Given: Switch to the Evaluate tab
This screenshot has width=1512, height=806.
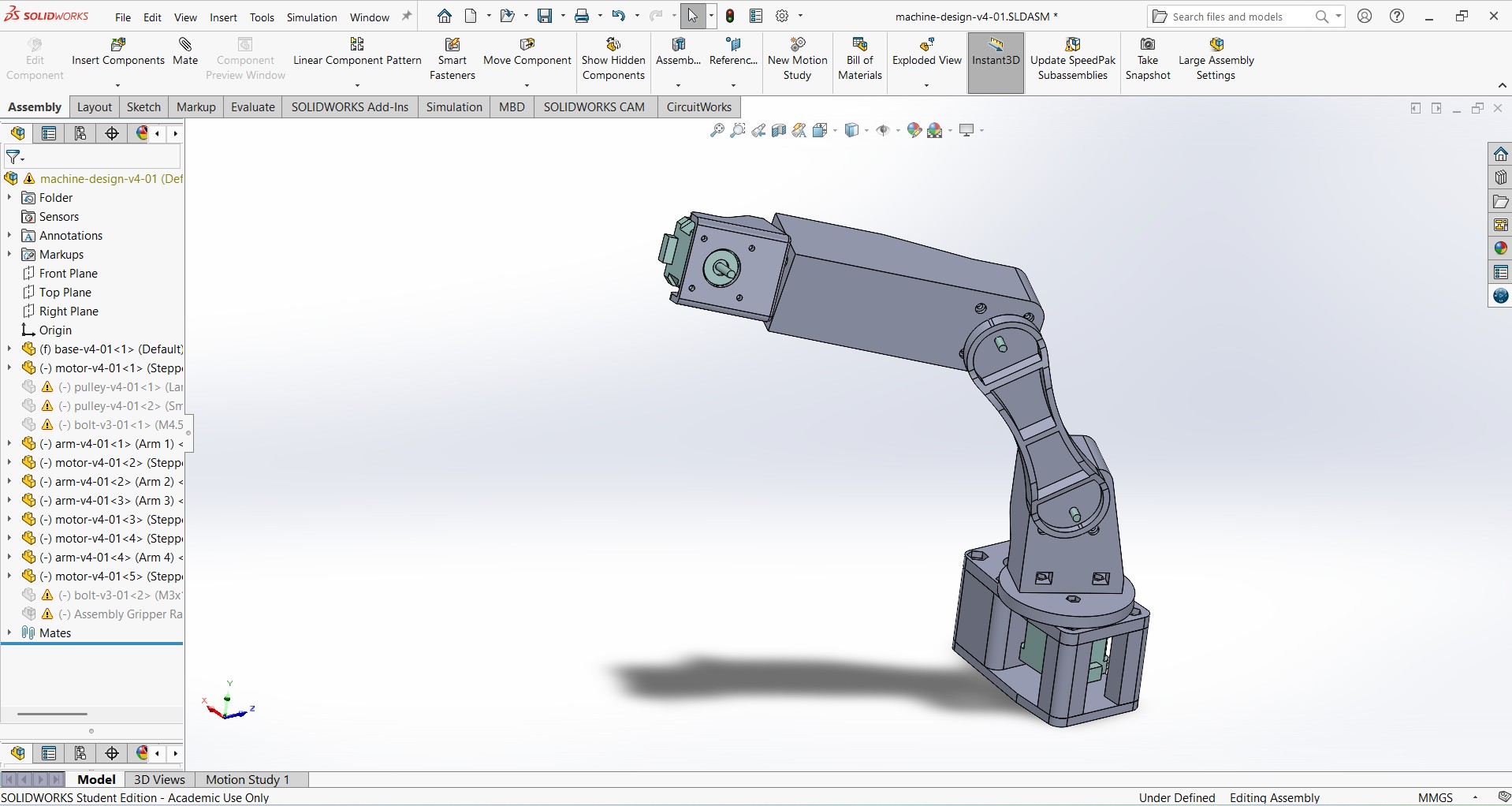Looking at the screenshot, I should click(x=252, y=107).
